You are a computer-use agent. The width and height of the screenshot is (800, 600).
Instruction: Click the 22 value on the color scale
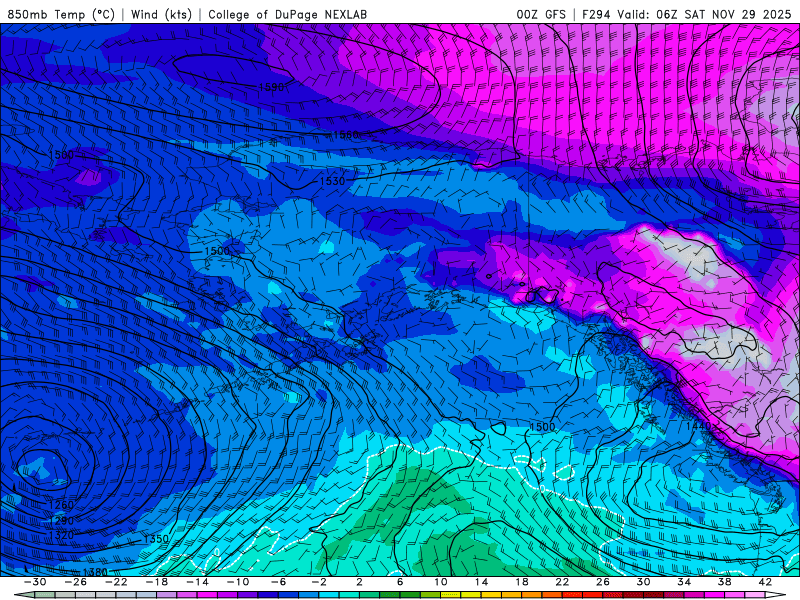pyautogui.click(x=562, y=582)
